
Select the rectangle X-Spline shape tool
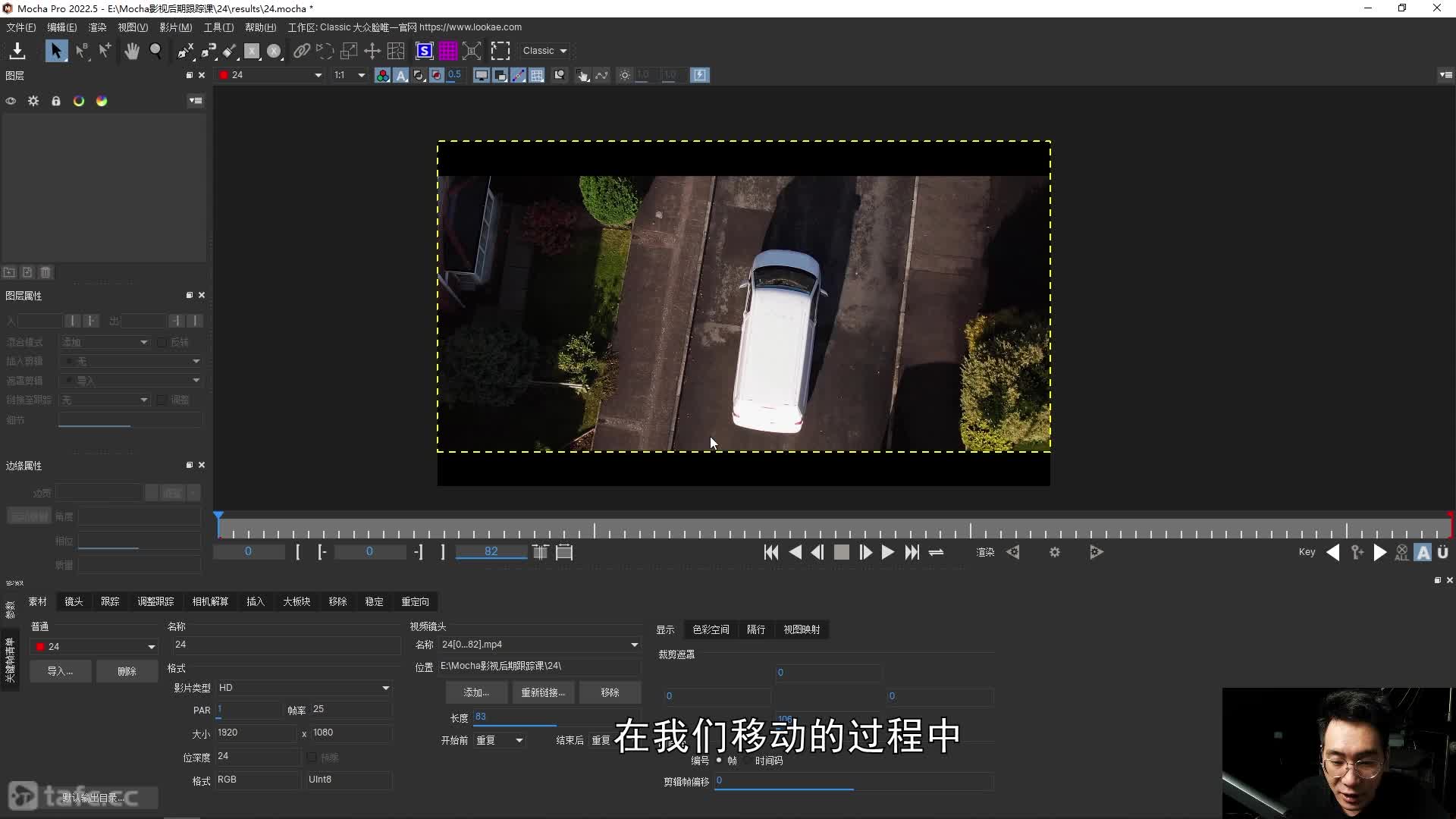click(x=252, y=51)
